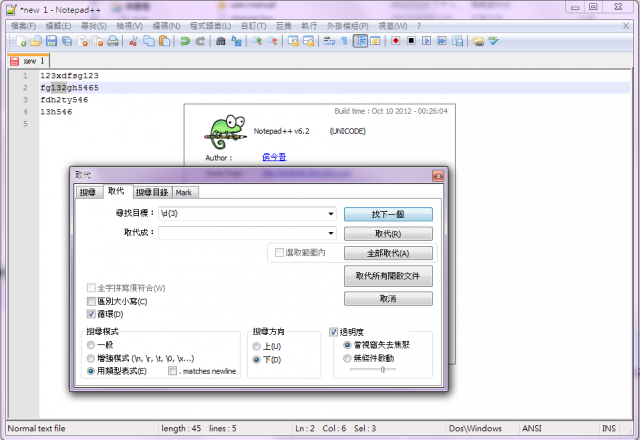
Task: Open the 編輯(E) menu
Action: point(58,26)
